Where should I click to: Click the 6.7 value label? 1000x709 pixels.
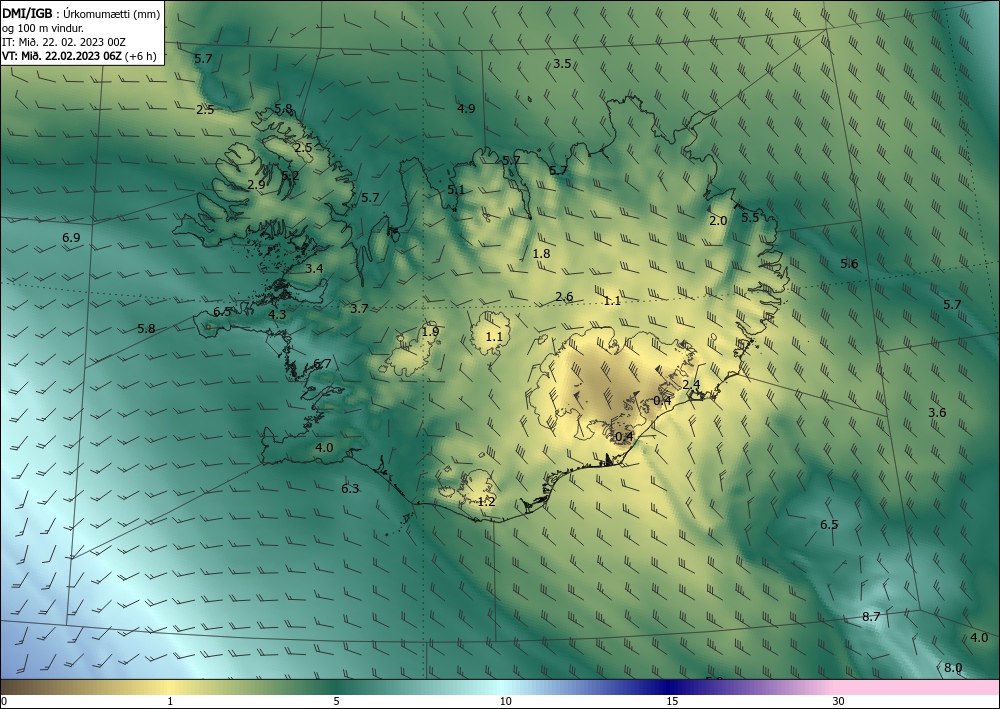pos(322,364)
